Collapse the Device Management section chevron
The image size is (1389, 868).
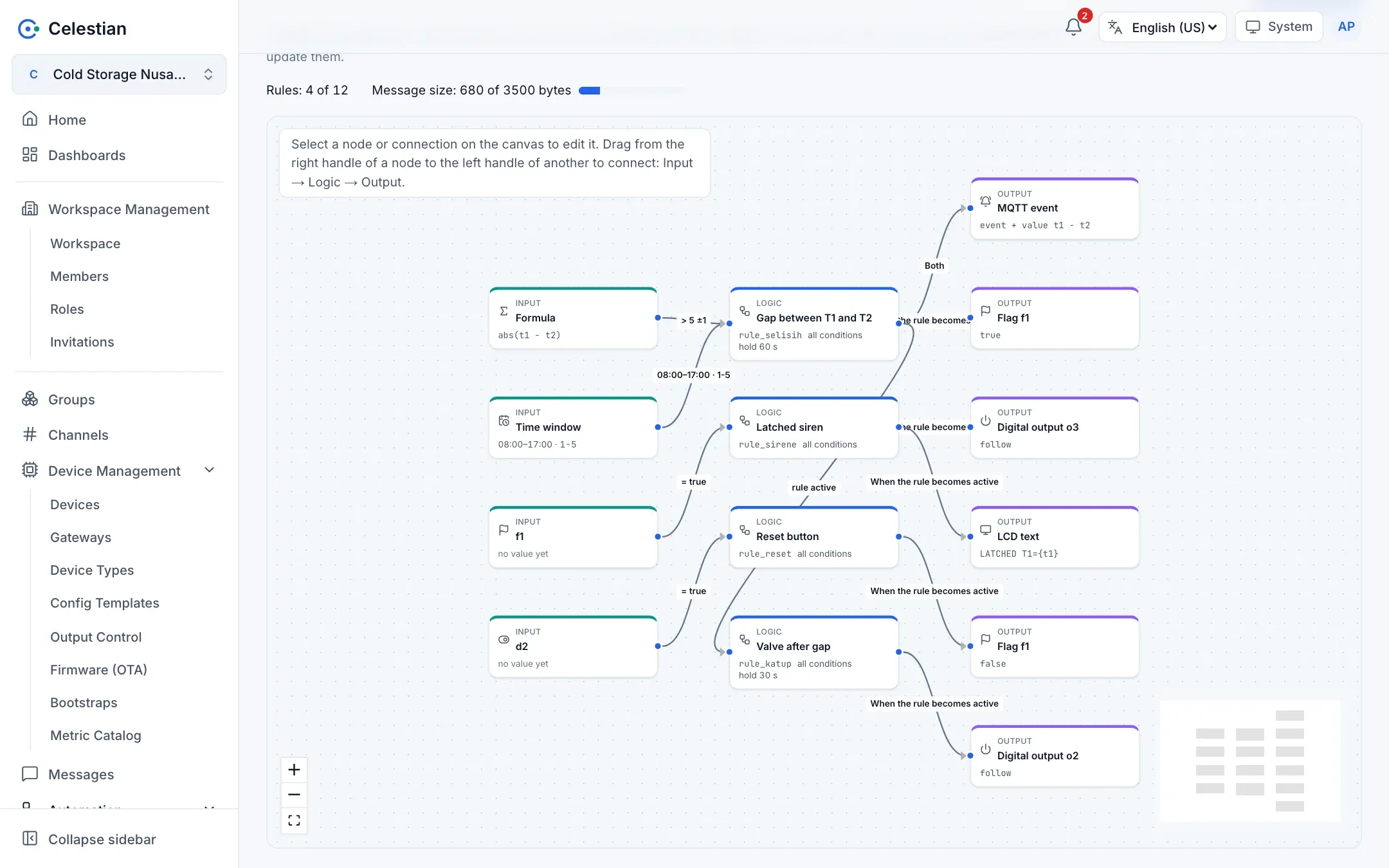(209, 470)
